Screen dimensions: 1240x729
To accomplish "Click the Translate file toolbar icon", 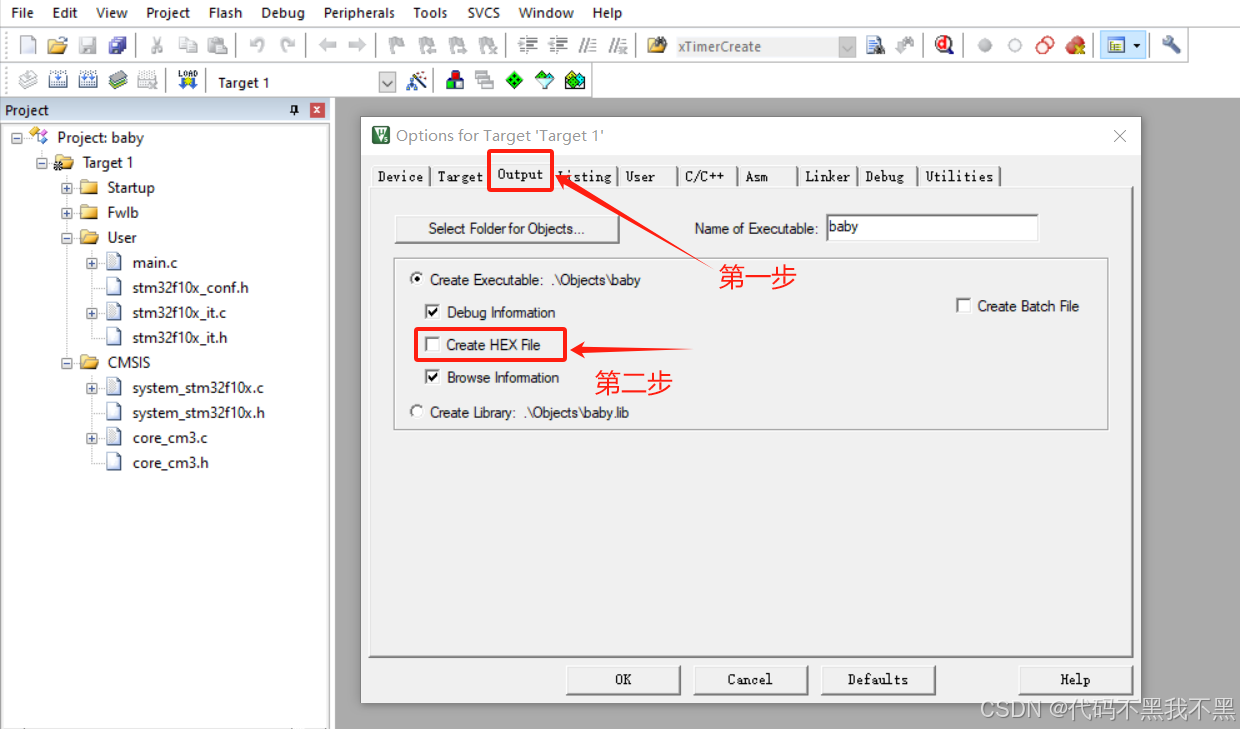I will [28, 81].
